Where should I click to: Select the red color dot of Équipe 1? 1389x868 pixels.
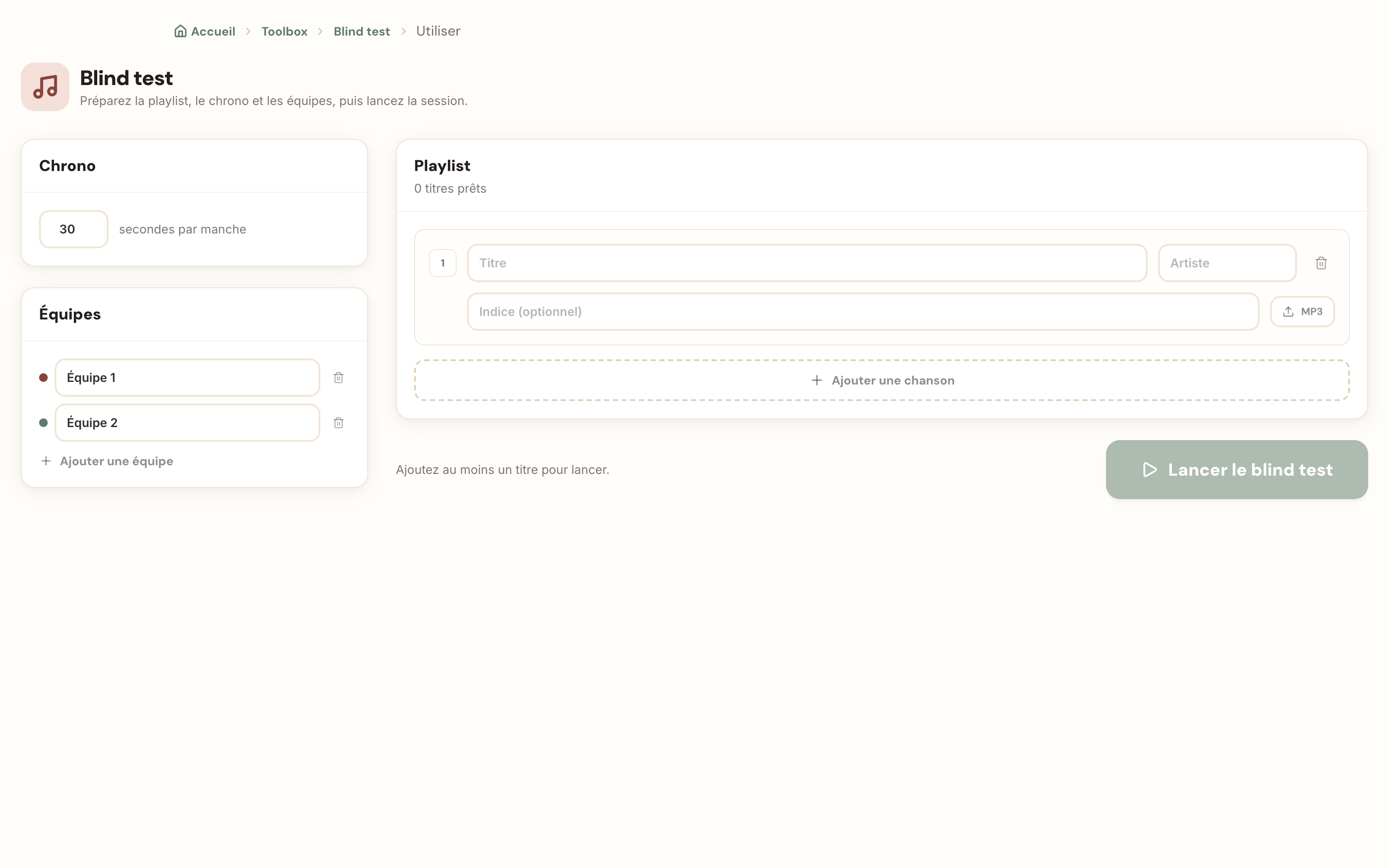(x=43, y=378)
